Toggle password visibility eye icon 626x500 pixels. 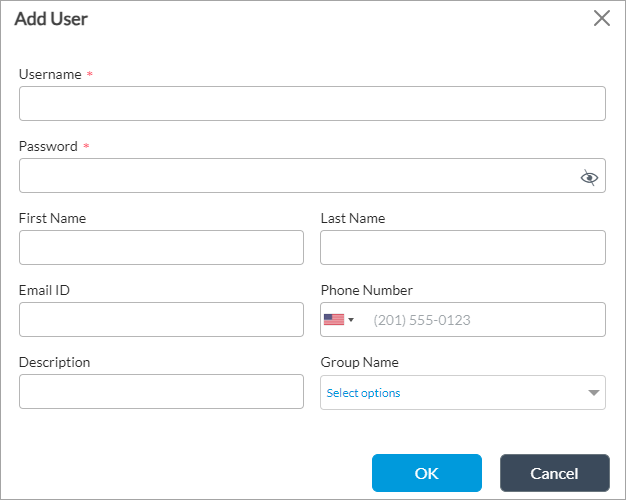589,177
